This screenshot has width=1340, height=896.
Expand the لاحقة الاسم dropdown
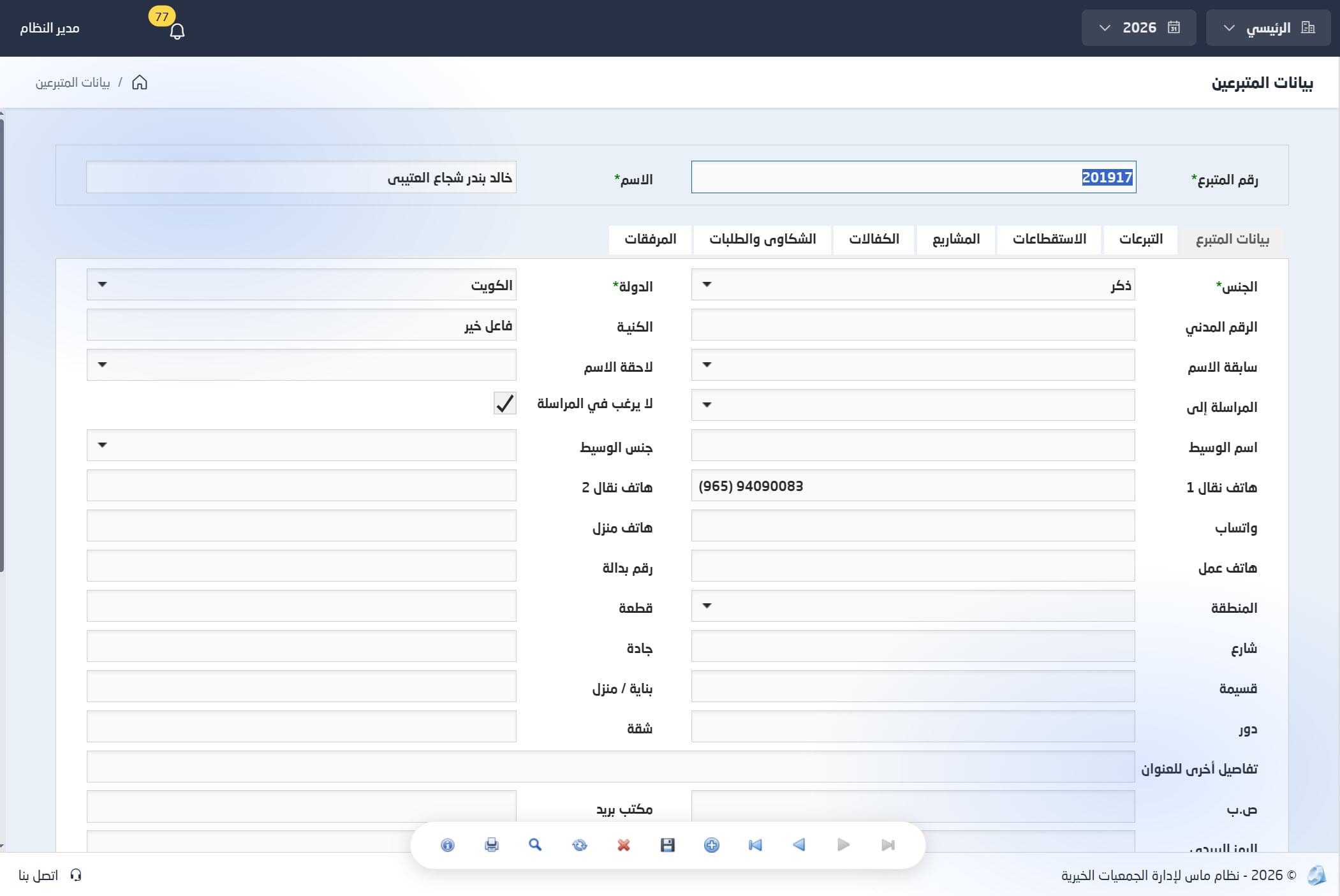point(301,365)
